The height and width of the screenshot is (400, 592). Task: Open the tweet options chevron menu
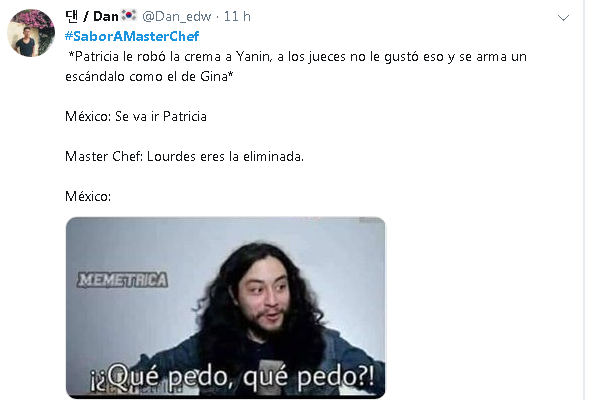click(x=563, y=18)
